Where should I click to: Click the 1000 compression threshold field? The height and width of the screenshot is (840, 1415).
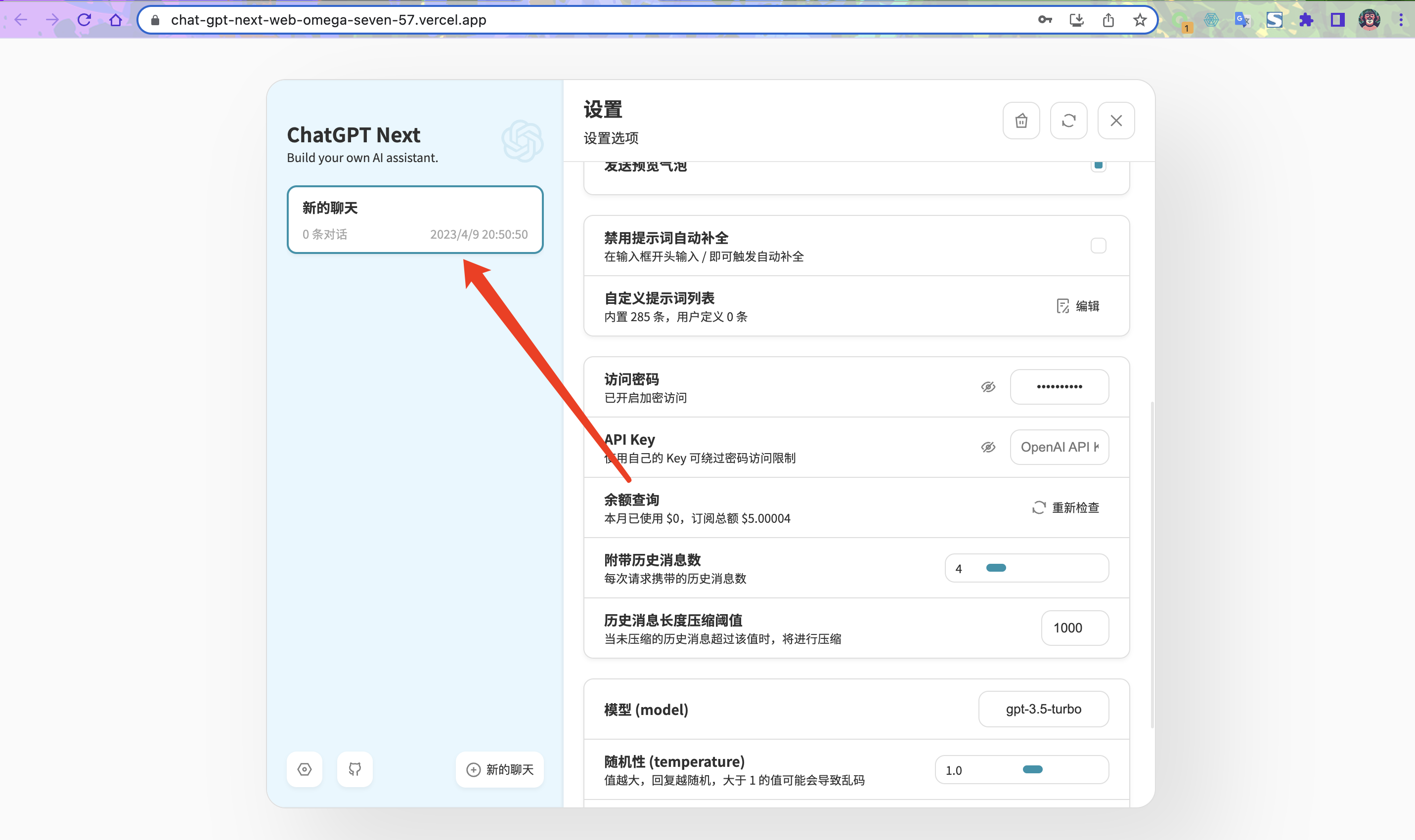[x=1074, y=628]
